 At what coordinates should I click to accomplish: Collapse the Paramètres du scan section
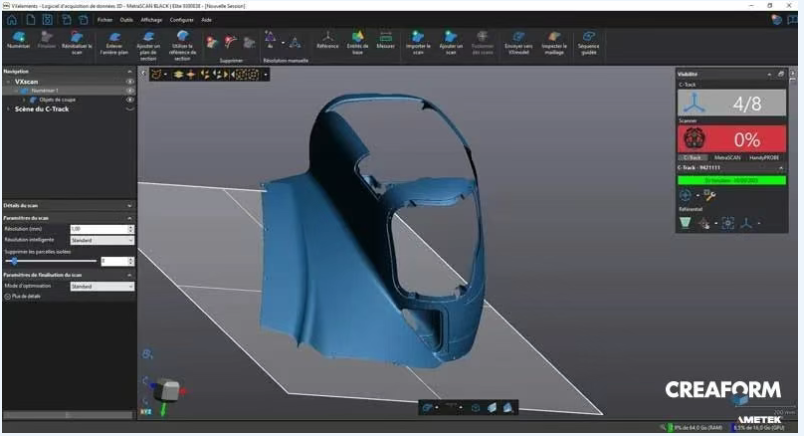pos(129,218)
